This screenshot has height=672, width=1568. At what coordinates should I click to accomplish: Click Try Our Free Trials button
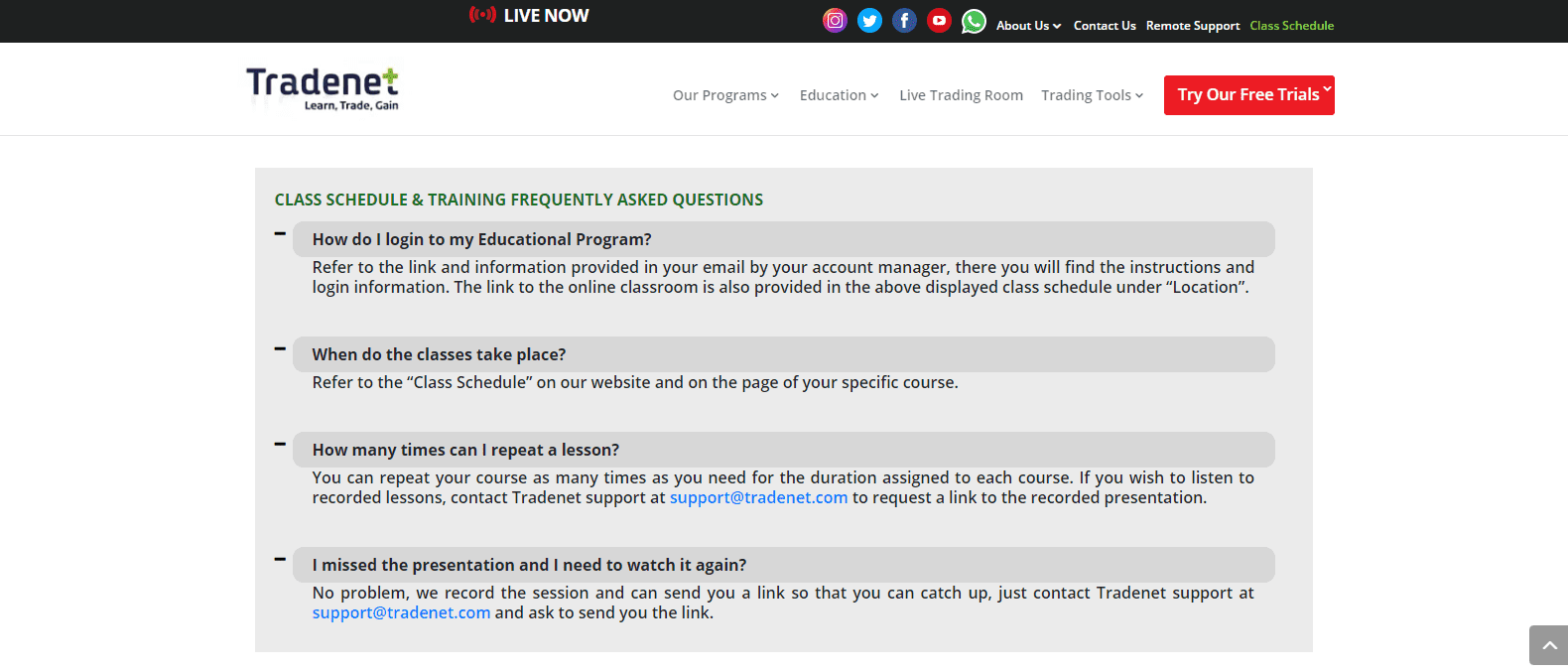pos(1249,95)
